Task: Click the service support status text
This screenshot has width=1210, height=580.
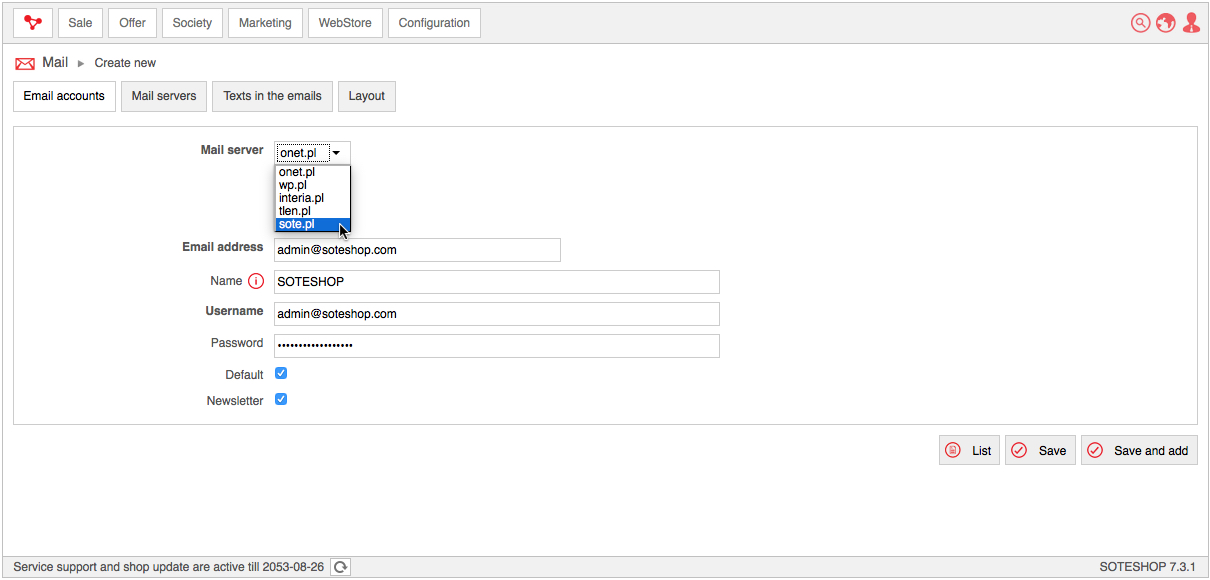Action: click(169, 567)
